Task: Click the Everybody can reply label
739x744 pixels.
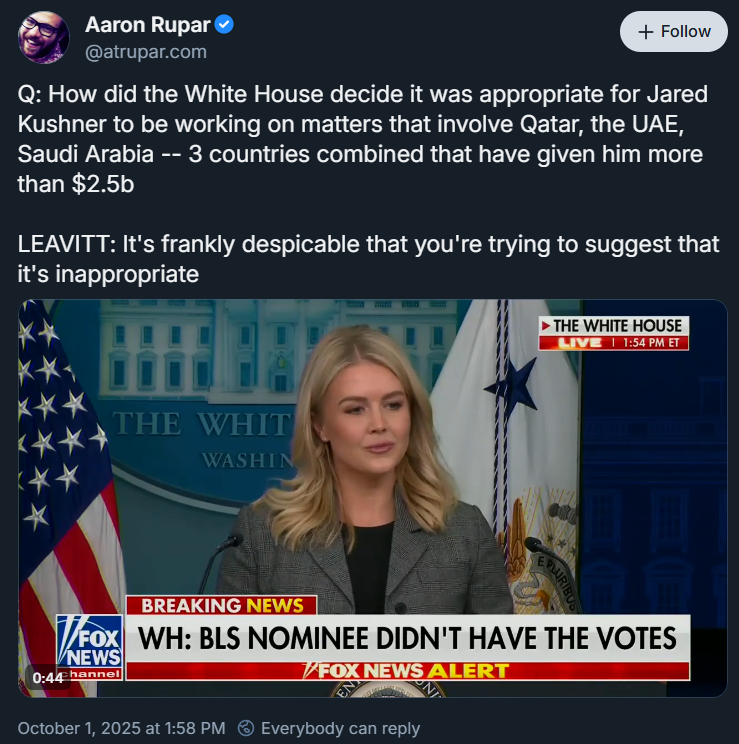Action: click(x=340, y=728)
